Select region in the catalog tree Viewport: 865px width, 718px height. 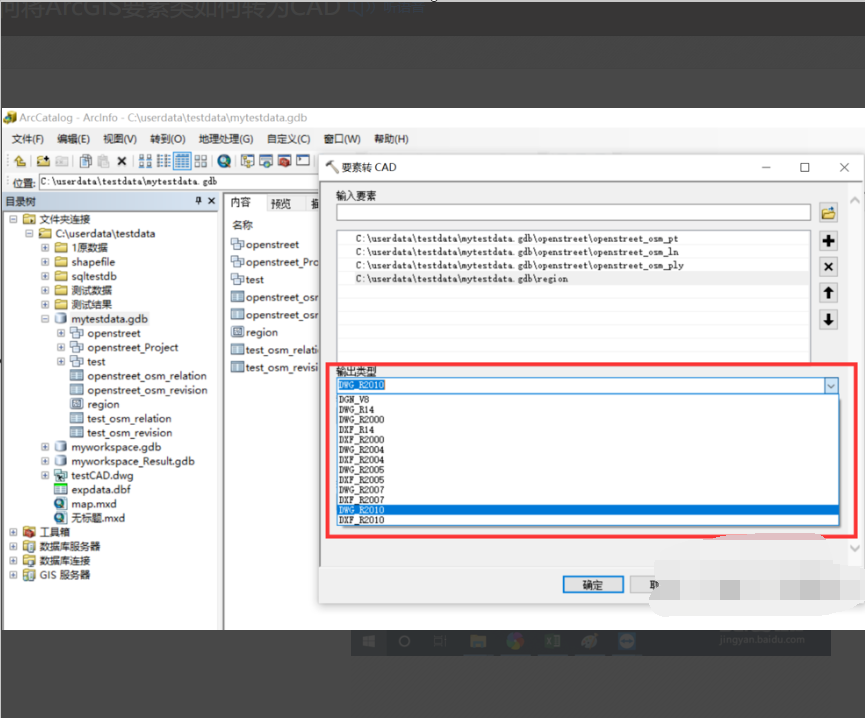coord(103,405)
